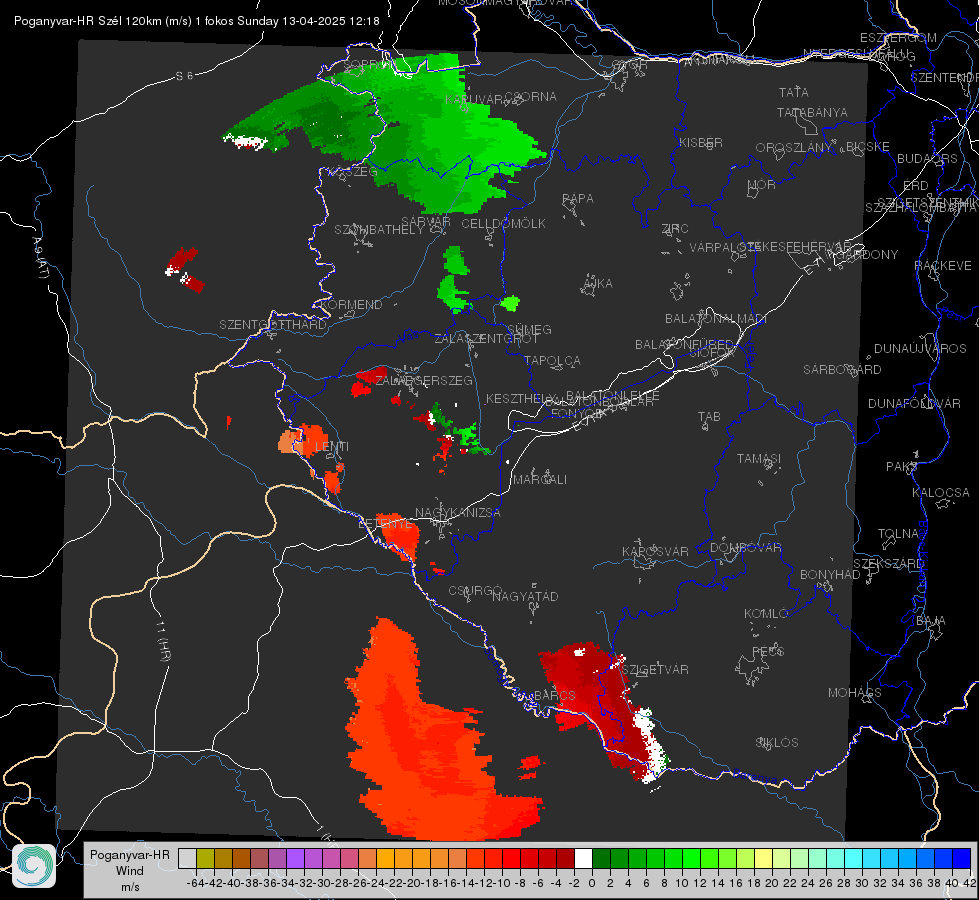The height and width of the screenshot is (900, 979).
Task: Click the BARCS city label
Action: (x=555, y=696)
